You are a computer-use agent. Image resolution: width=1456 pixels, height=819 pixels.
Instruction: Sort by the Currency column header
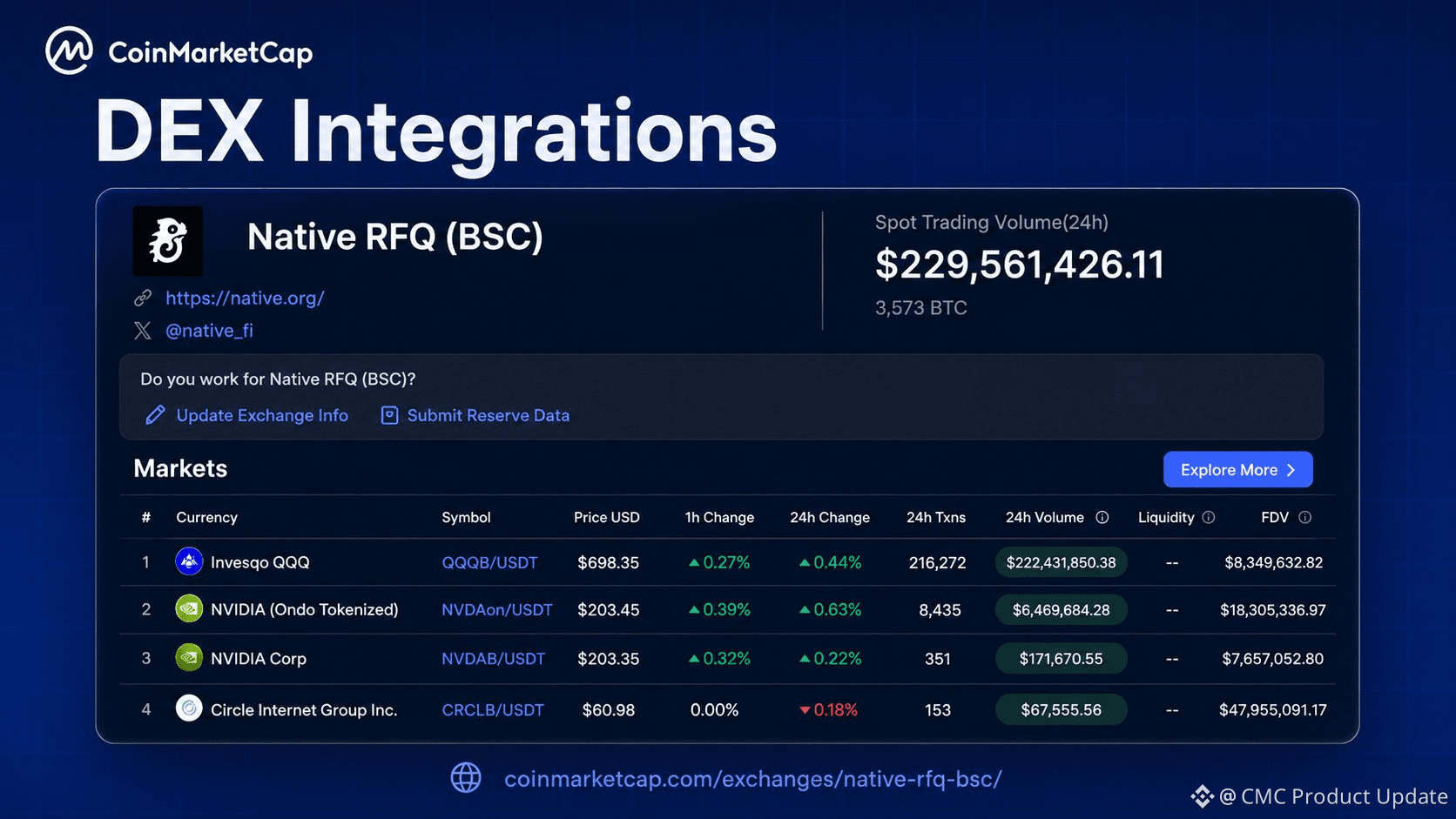(x=206, y=517)
